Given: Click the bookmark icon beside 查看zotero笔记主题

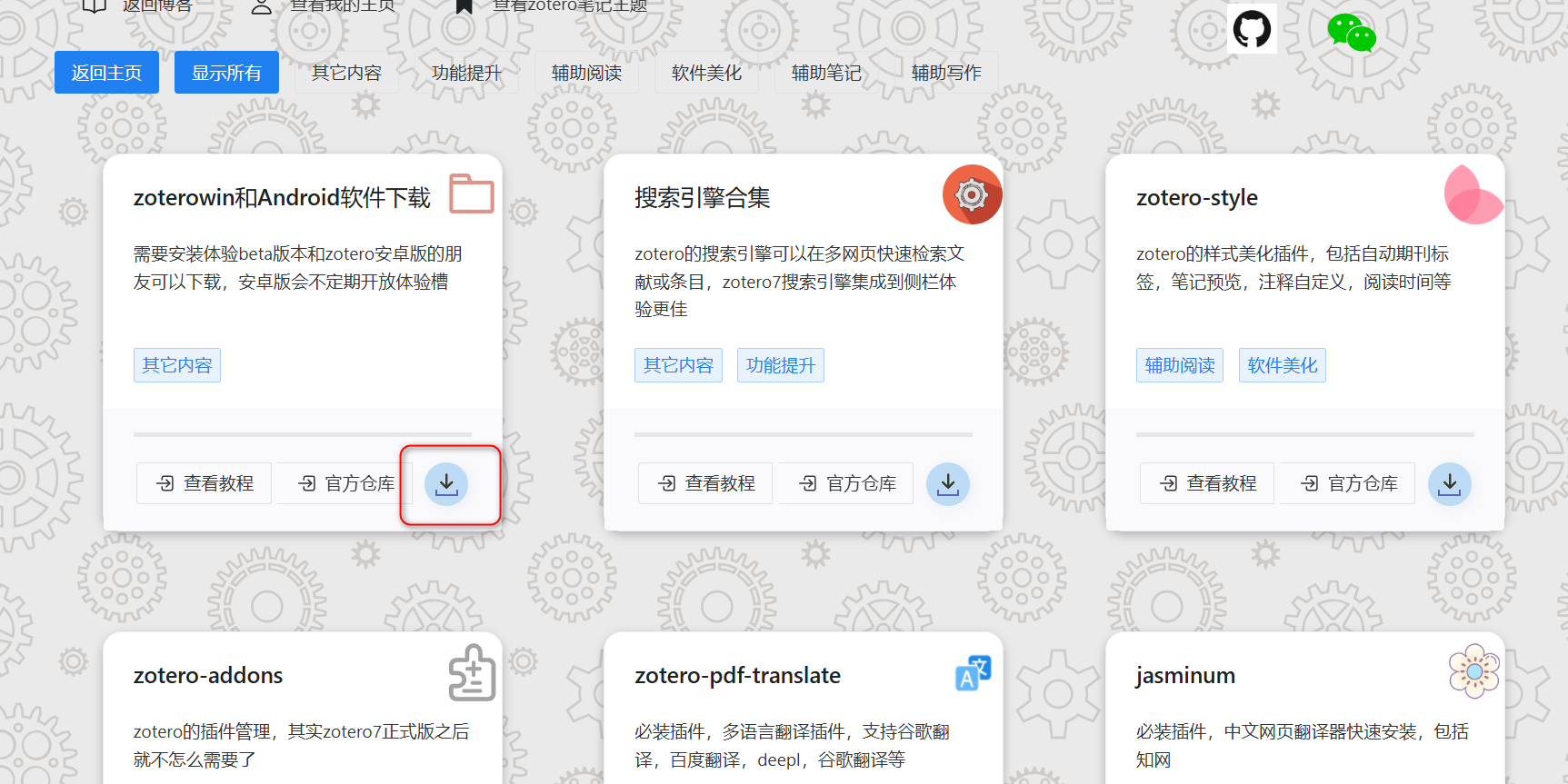Looking at the screenshot, I should [x=464, y=5].
